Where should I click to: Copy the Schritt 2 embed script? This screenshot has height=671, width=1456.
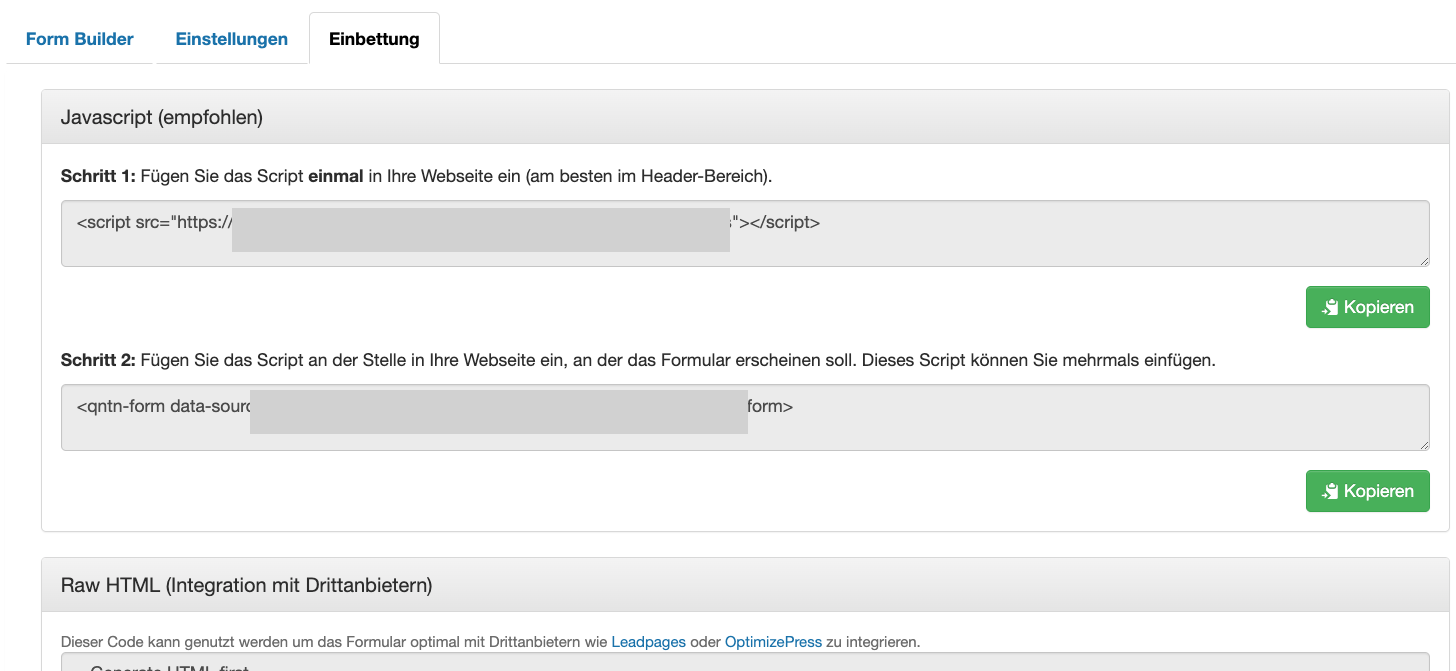tap(1367, 491)
